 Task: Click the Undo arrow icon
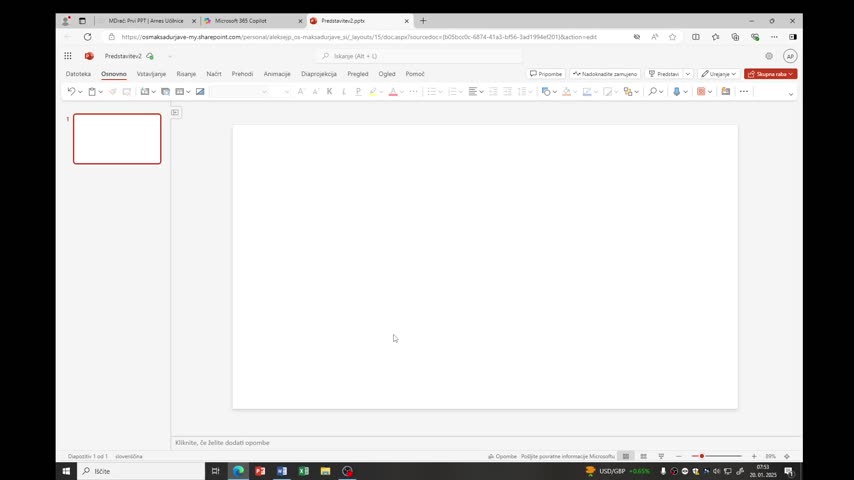[x=71, y=92]
